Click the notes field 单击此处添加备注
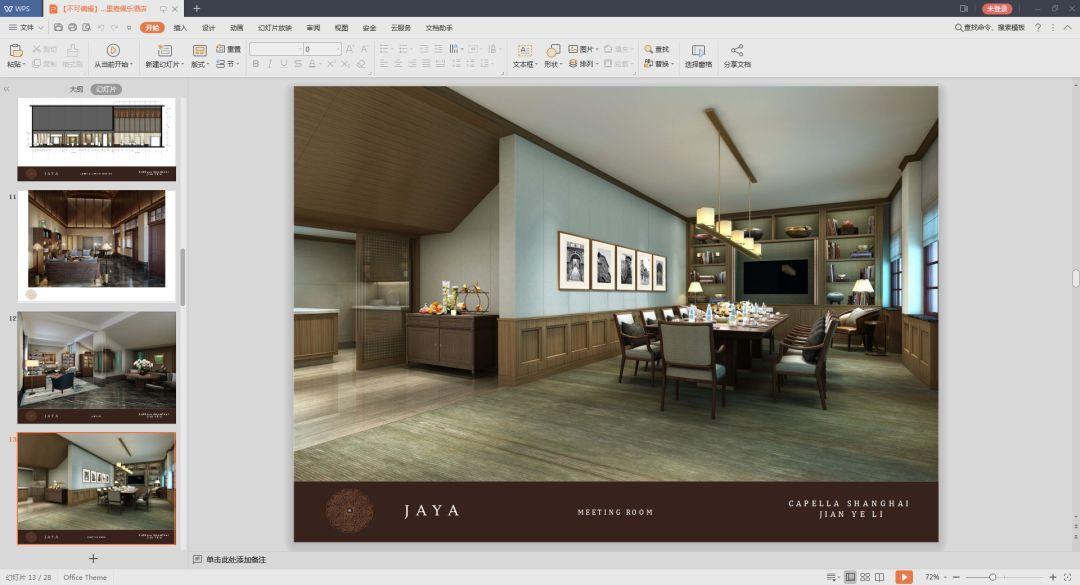 coord(236,560)
